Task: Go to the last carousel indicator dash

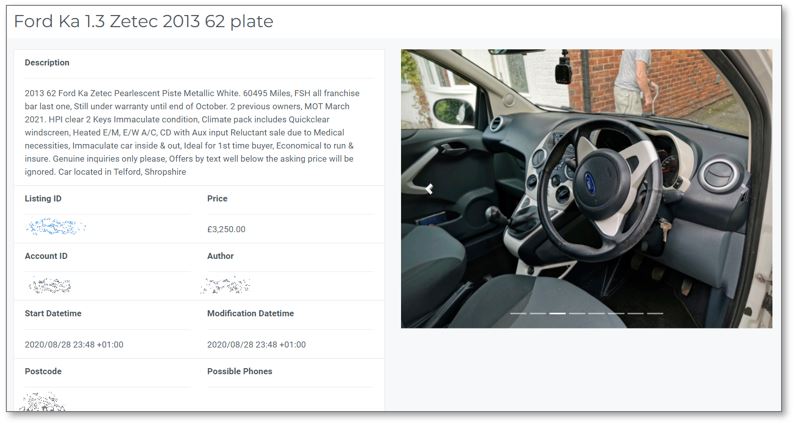Action: point(655,314)
